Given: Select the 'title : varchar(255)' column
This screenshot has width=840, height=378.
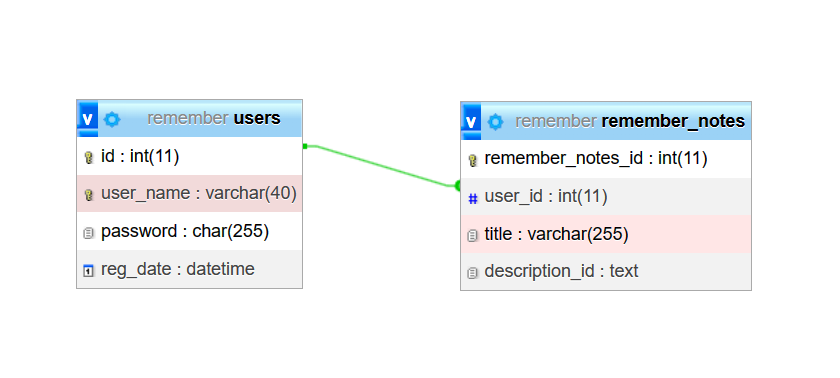Looking at the screenshot, I should tap(606, 234).
